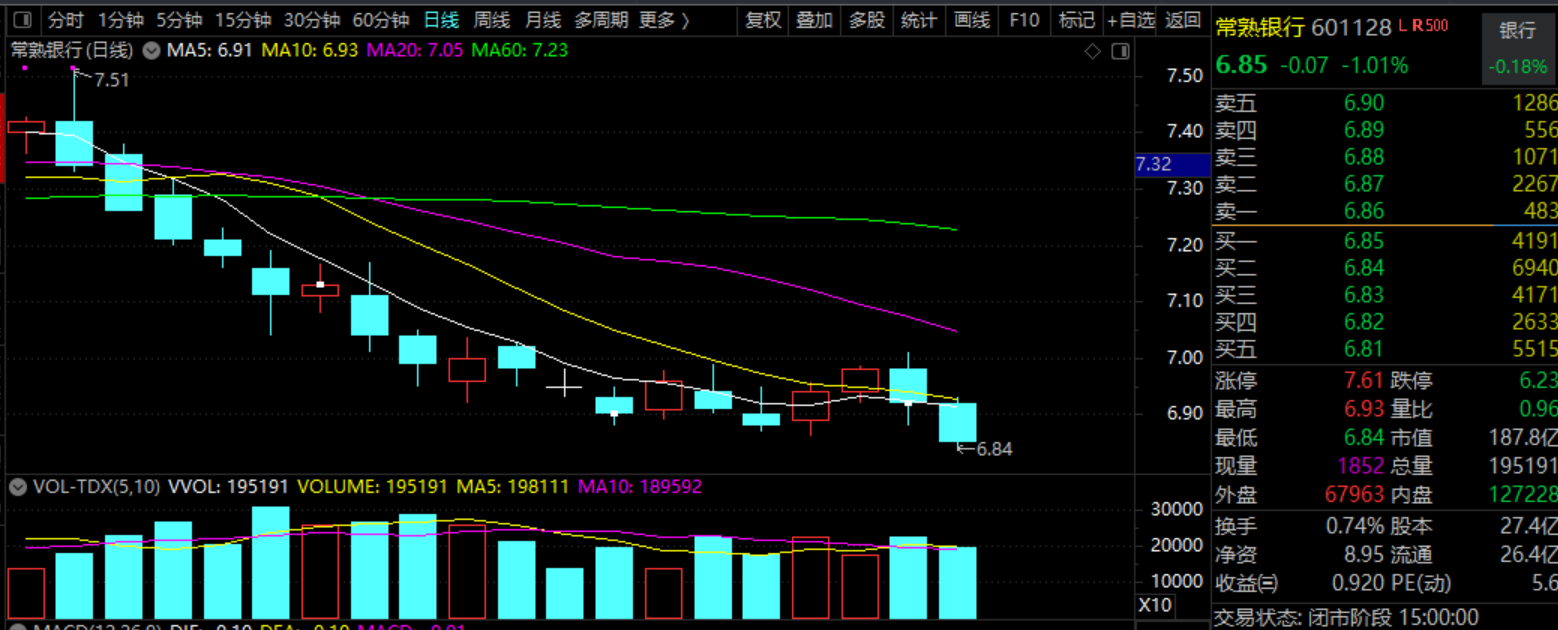Click the VVOL: 195191 value
1558x630 pixels.
pyautogui.click(x=229, y=487)
